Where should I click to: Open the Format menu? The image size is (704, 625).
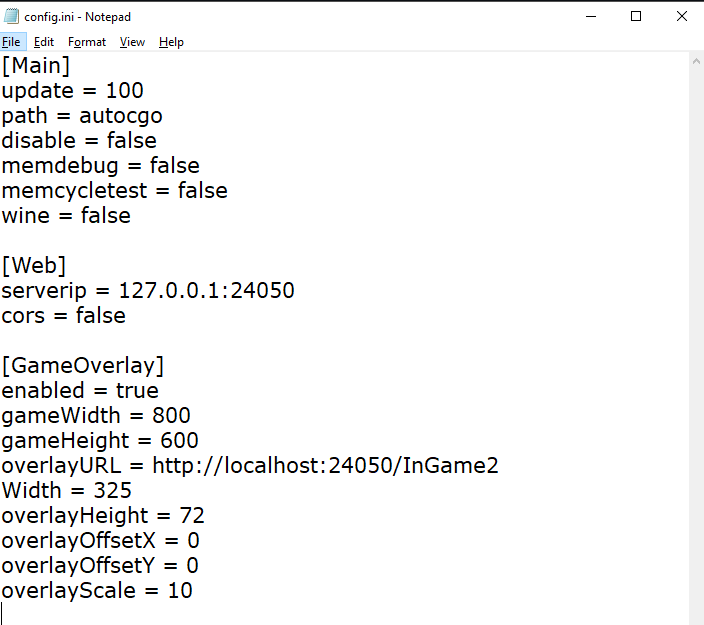point(87,42)
